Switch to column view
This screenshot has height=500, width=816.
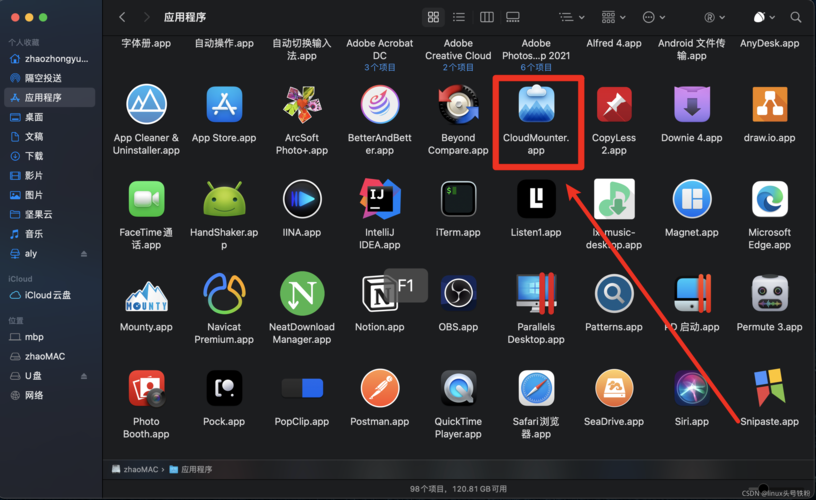[487, 17]
